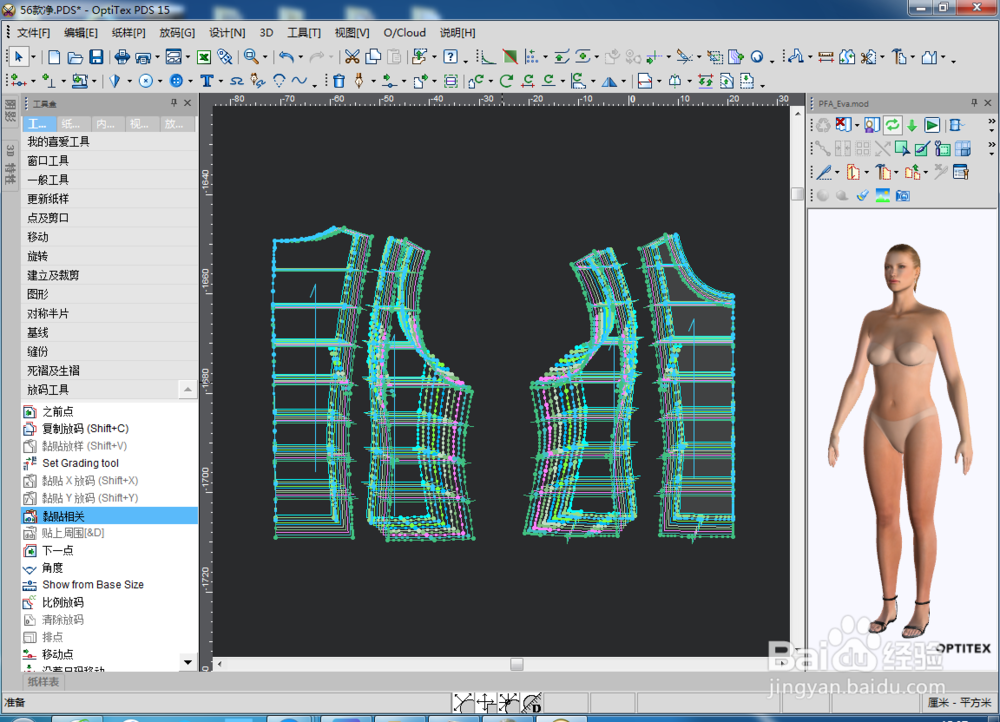
Task: Switch to the 纸样表 bottom tab
Action: 43,682
